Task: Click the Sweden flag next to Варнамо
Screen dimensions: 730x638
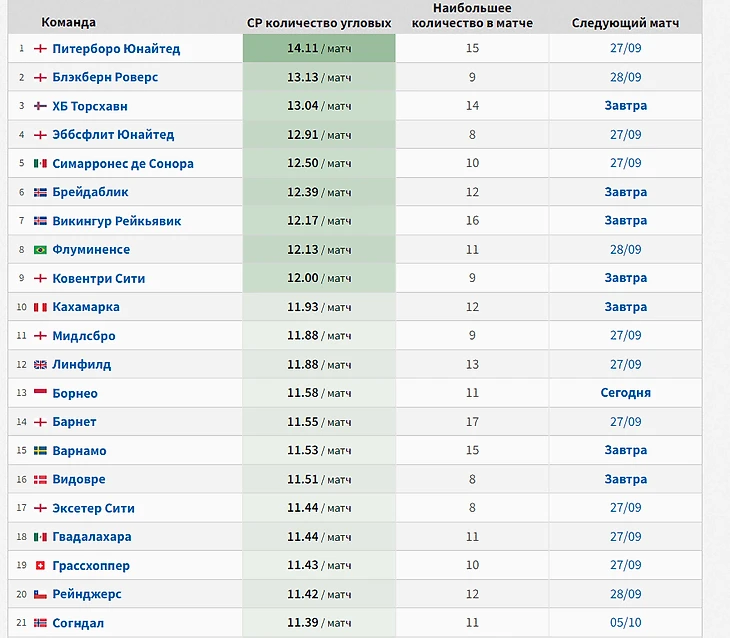Action: click(x=40, y=451)
